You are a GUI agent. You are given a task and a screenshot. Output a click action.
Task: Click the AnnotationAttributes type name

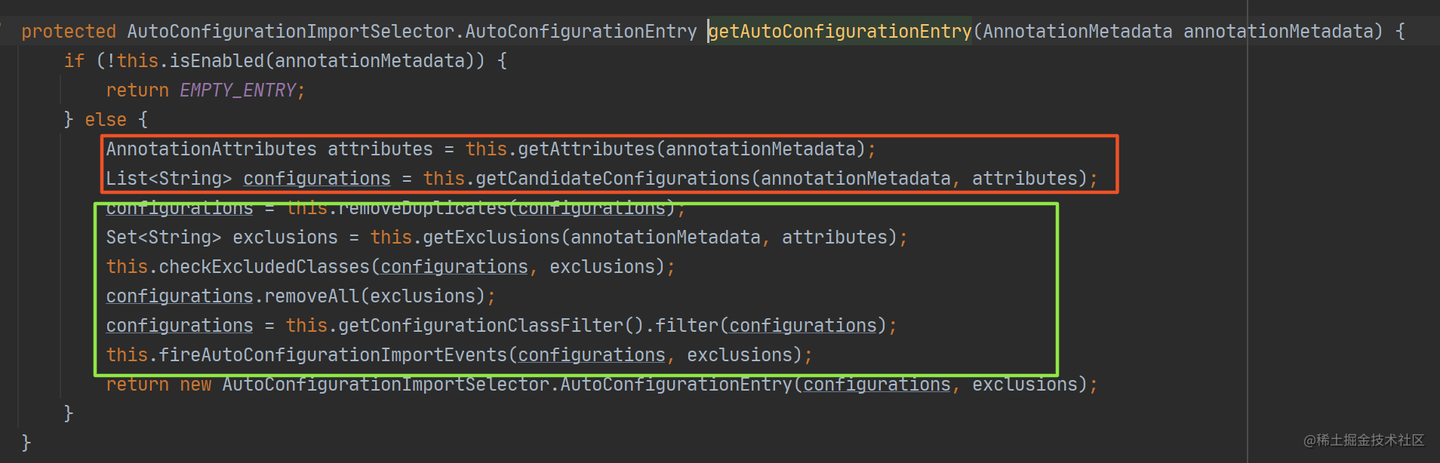click(211, 149)
